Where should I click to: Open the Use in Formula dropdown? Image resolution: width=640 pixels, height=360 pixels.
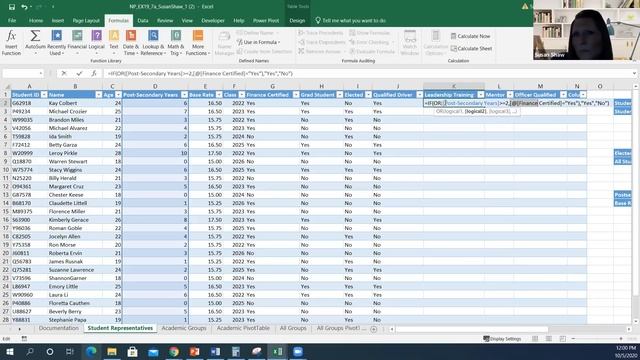[x=259, y=42]
